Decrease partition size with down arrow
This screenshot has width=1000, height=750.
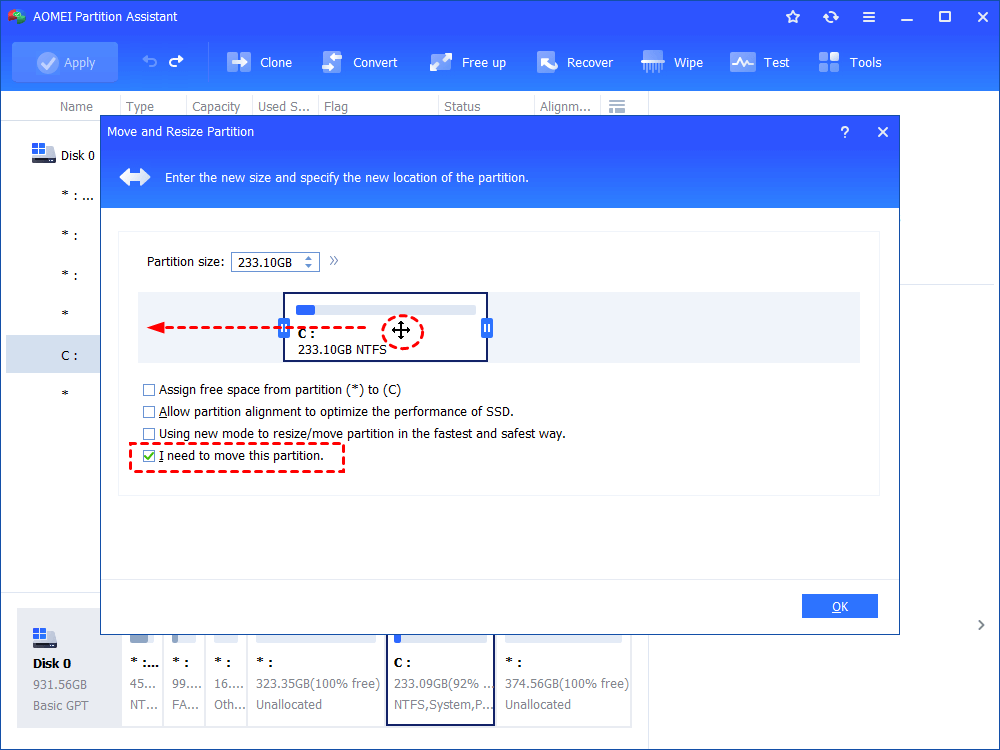309,266
